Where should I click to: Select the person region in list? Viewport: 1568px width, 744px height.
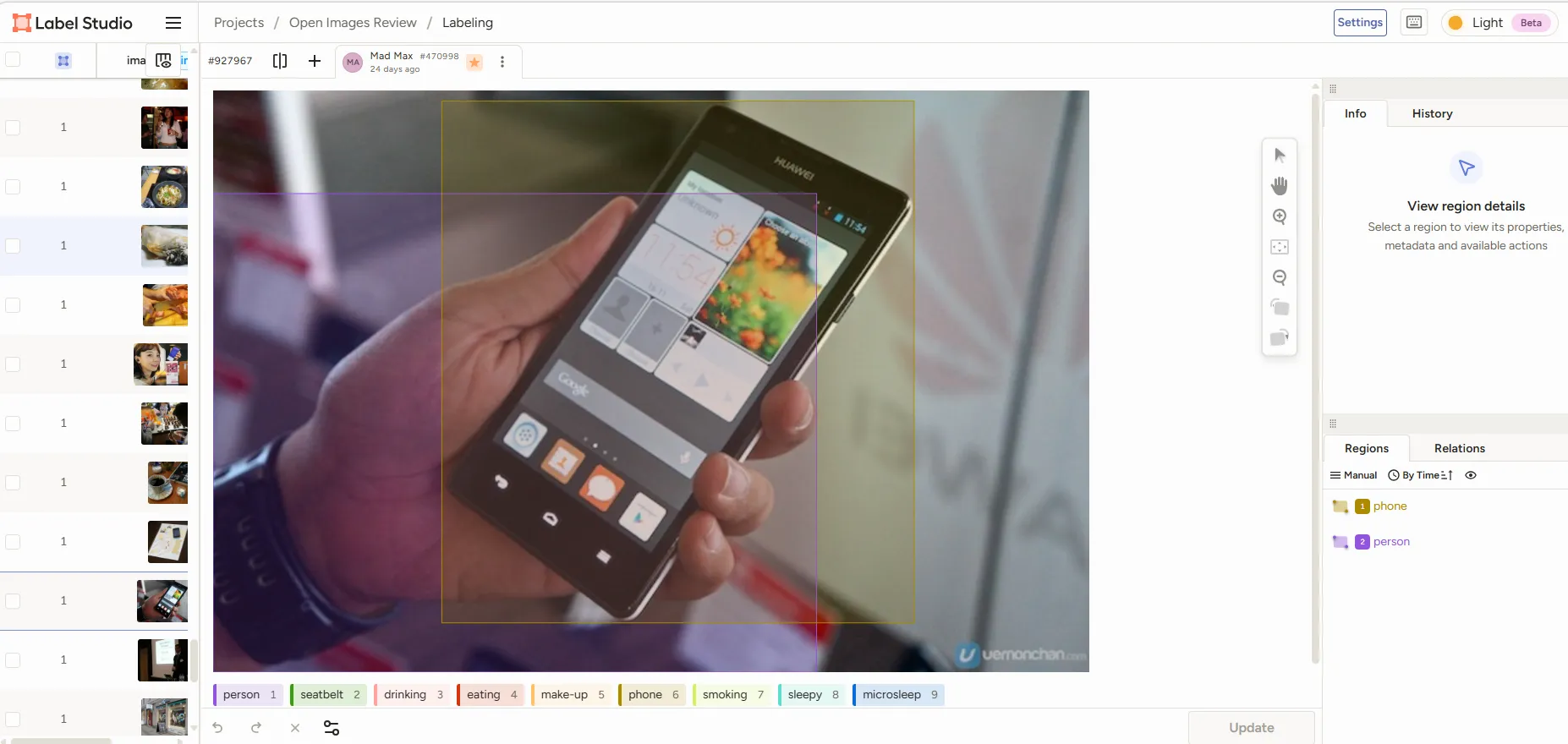[1445, 542]
